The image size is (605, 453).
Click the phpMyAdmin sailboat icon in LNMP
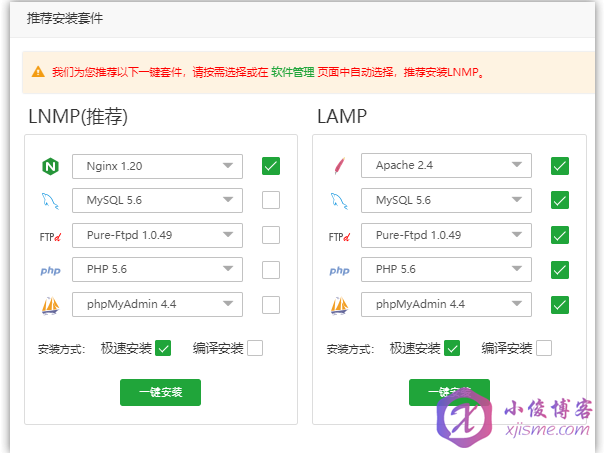pos(51,306)
